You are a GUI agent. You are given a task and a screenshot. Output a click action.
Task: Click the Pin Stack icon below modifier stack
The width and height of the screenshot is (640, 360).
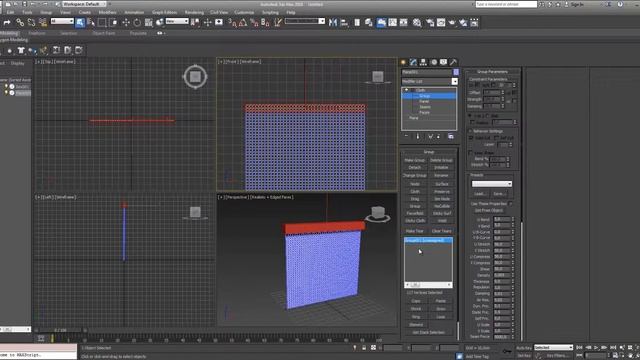coord(406,136)
